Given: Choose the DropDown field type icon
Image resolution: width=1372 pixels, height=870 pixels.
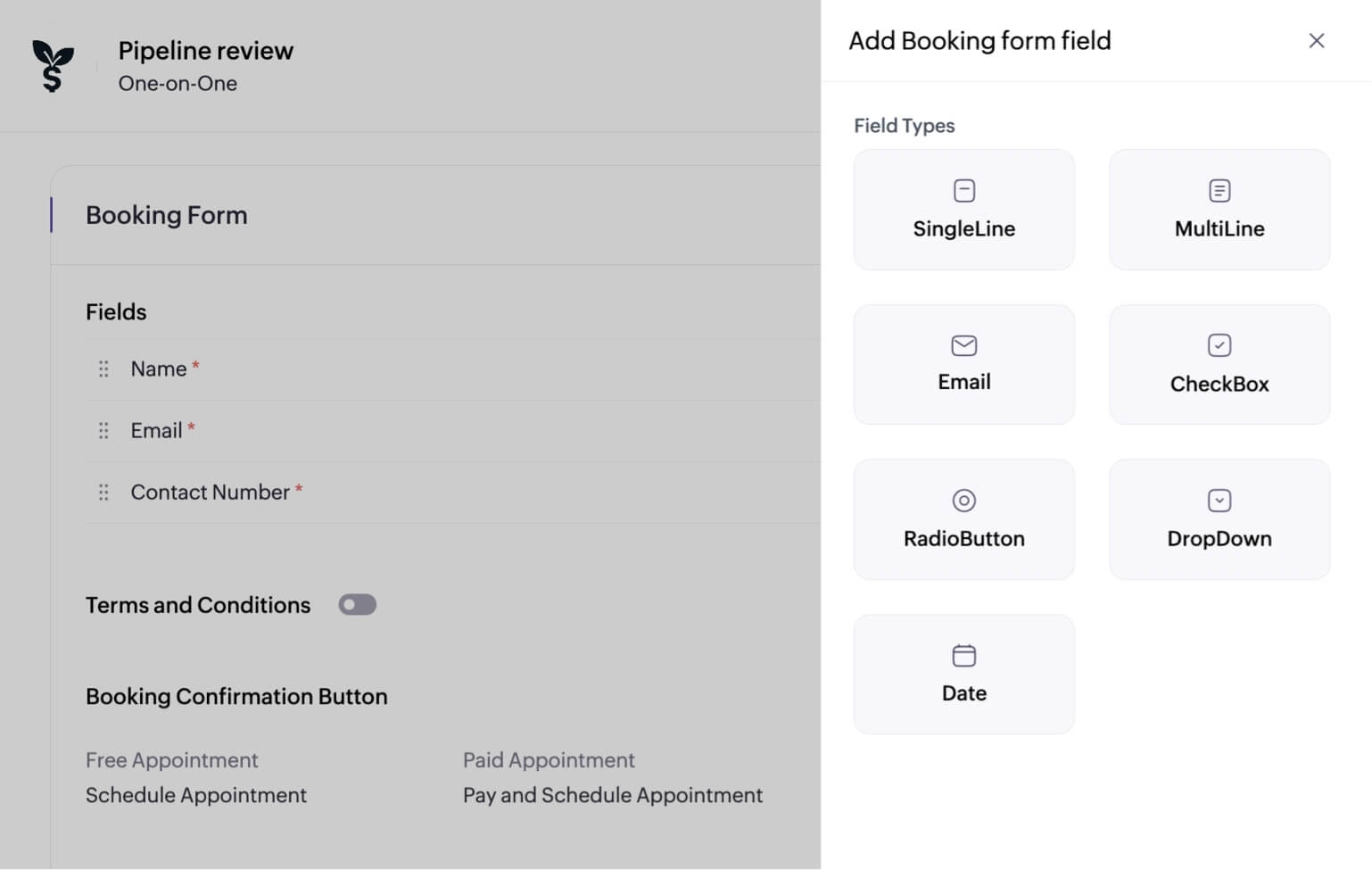Looking at the screenshot, I should (1219, 501).
